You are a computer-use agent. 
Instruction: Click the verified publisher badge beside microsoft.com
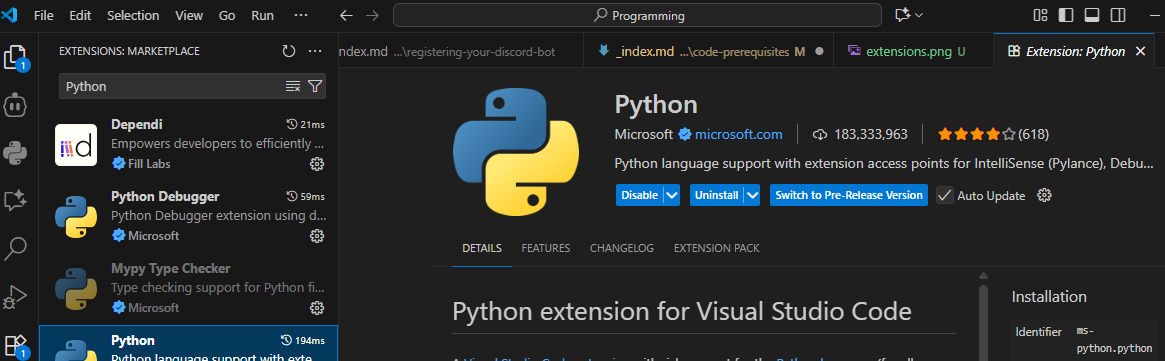[684, 134]
